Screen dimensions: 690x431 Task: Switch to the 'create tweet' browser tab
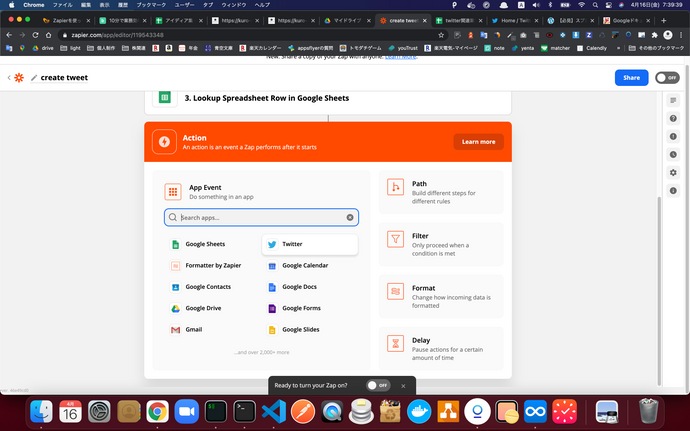[403, 20]
